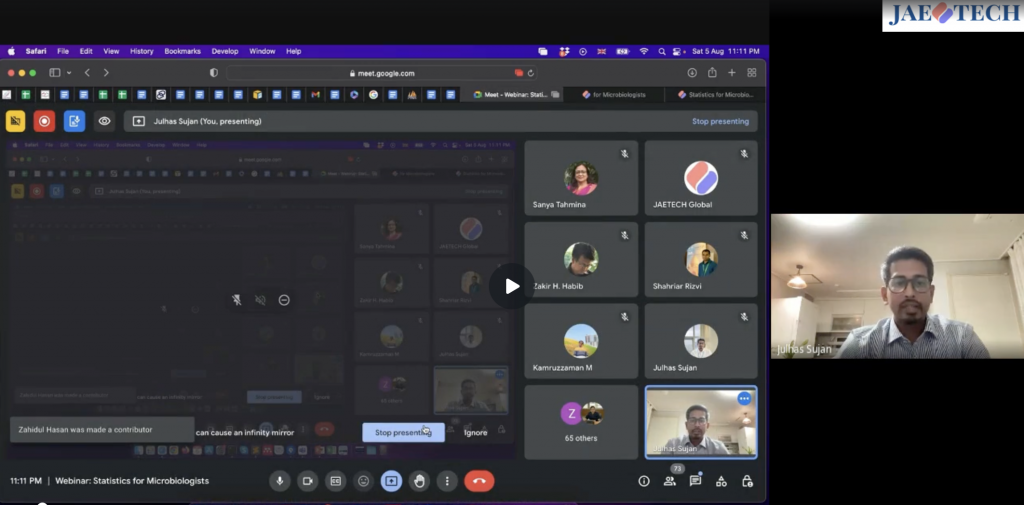Open the Sanya Tahmina participant tile
The height and width of the screenshot is (505, 1024).
[x=581, y=178]
